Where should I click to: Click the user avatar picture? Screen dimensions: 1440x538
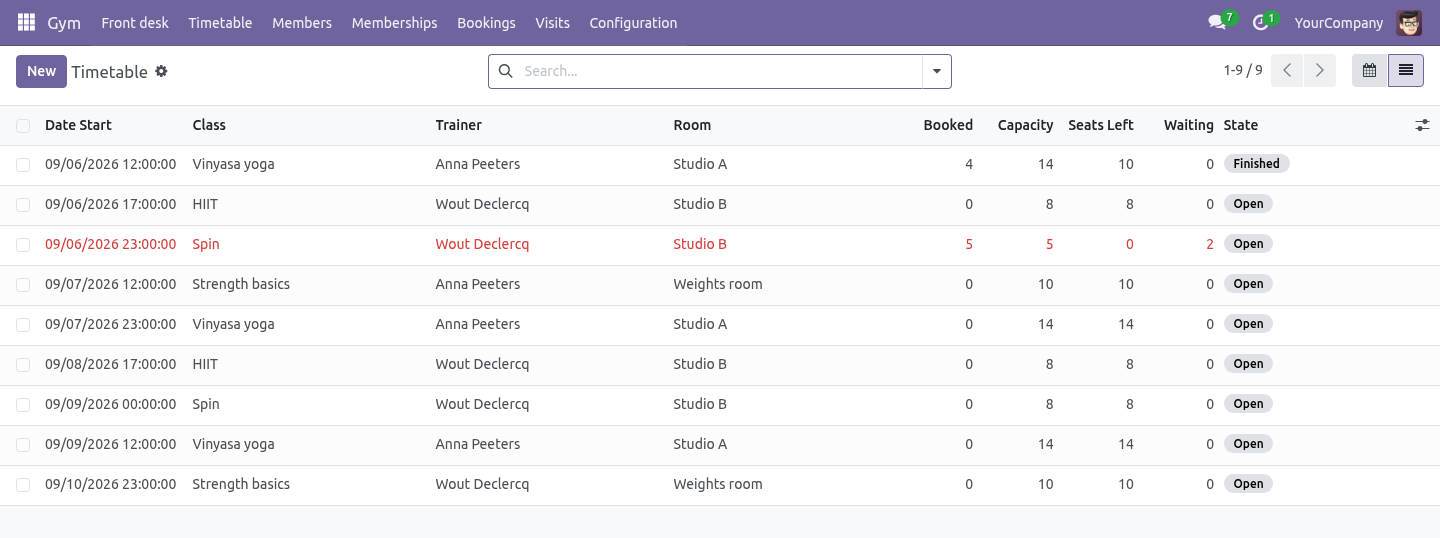pyautogui.click(x=1409, y=22)
